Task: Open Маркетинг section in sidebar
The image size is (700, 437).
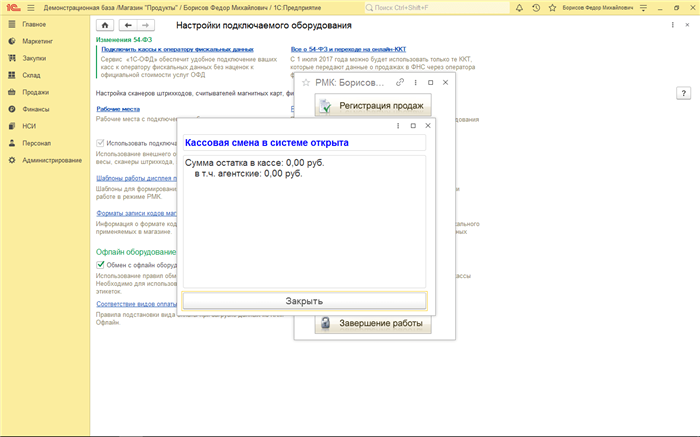Action: coord(38,41)
